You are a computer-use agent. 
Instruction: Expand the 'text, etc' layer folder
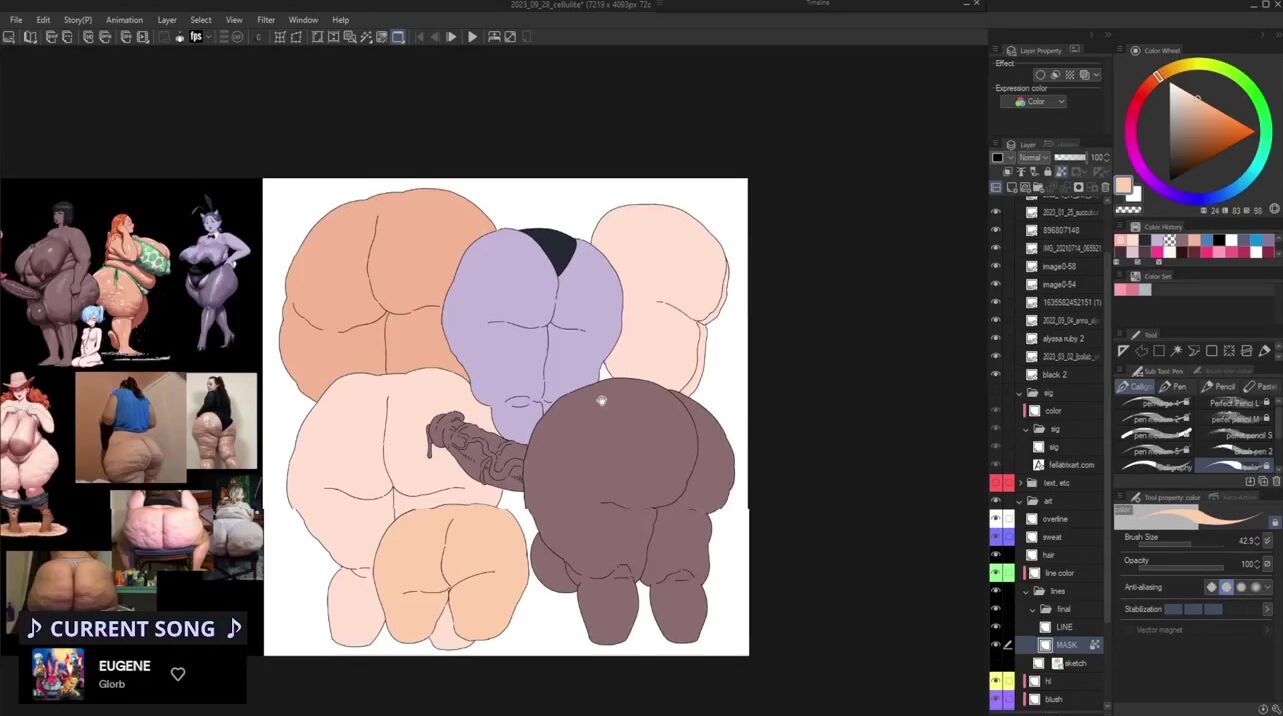point(1019,483)
